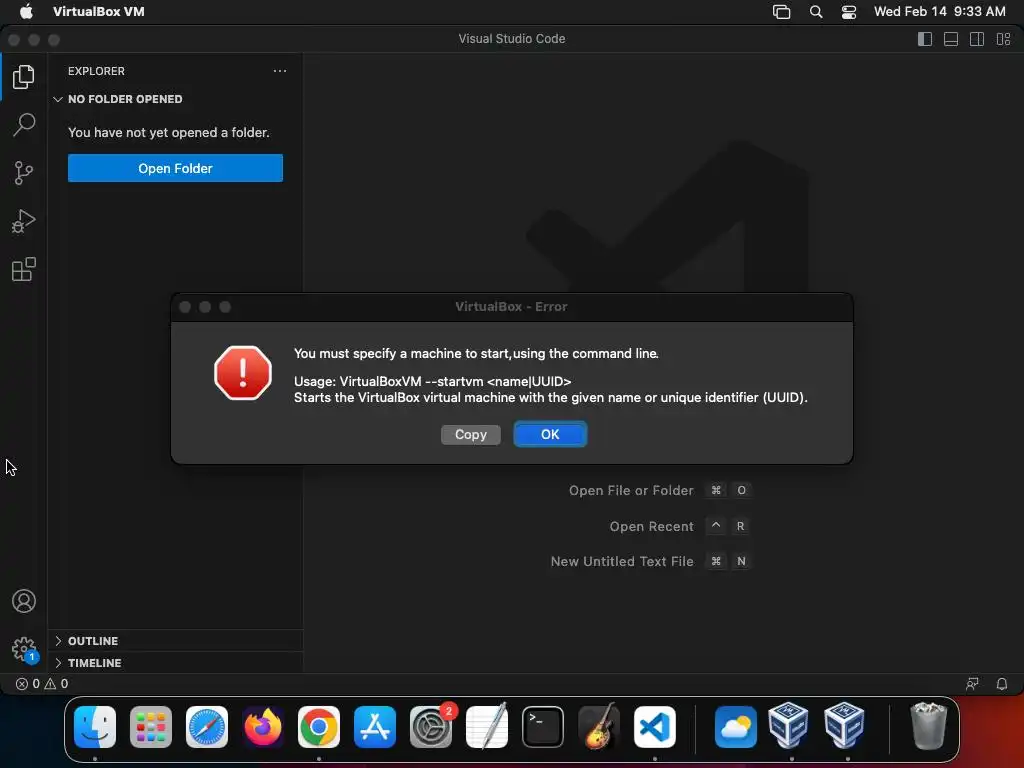Click the Open Folder button
1024x768 pixels.
click(x=175, y=168)
